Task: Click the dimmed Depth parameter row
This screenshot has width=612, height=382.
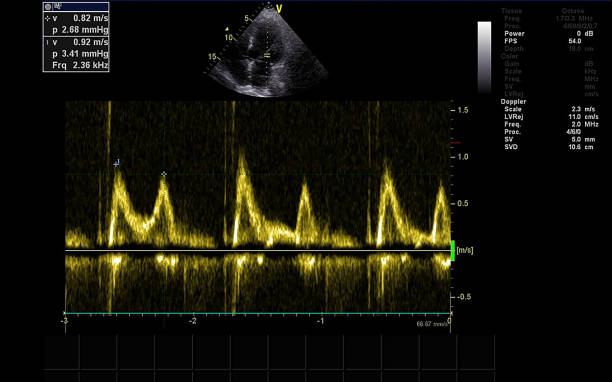Action: [549, 49]
